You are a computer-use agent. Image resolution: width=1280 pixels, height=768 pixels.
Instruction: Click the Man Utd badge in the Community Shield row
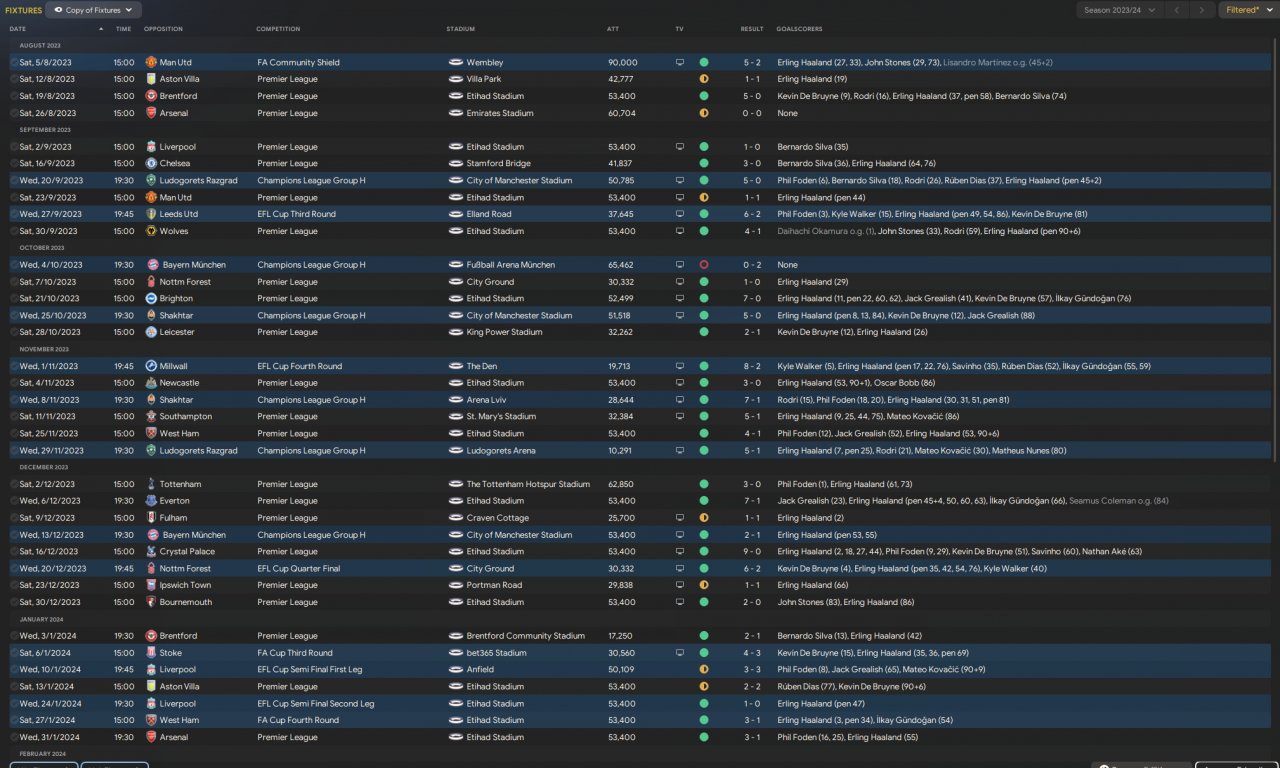pyautogui.click(x=151, y=62)
